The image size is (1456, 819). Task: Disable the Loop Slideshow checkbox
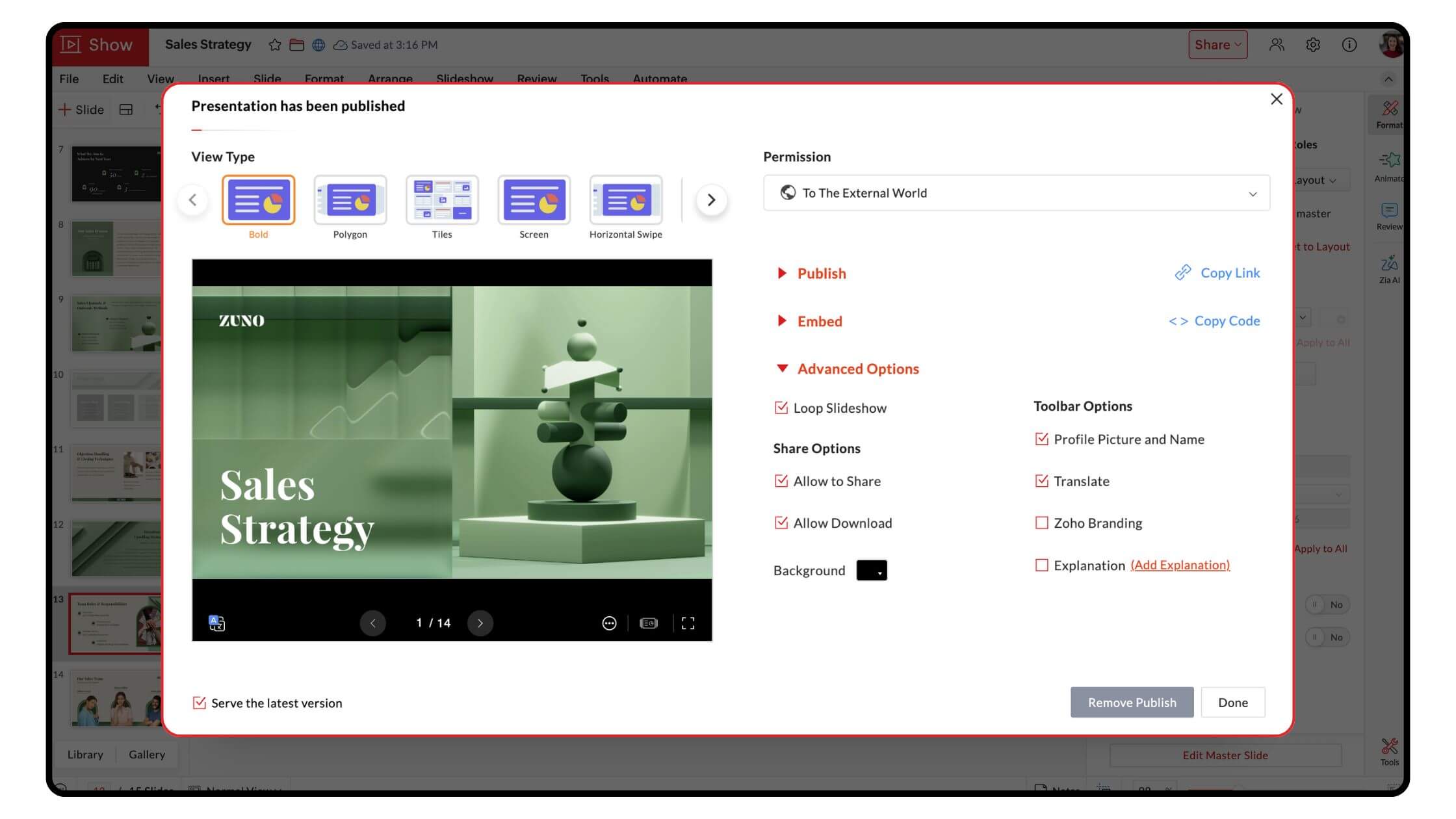click(x=781, y=408)
